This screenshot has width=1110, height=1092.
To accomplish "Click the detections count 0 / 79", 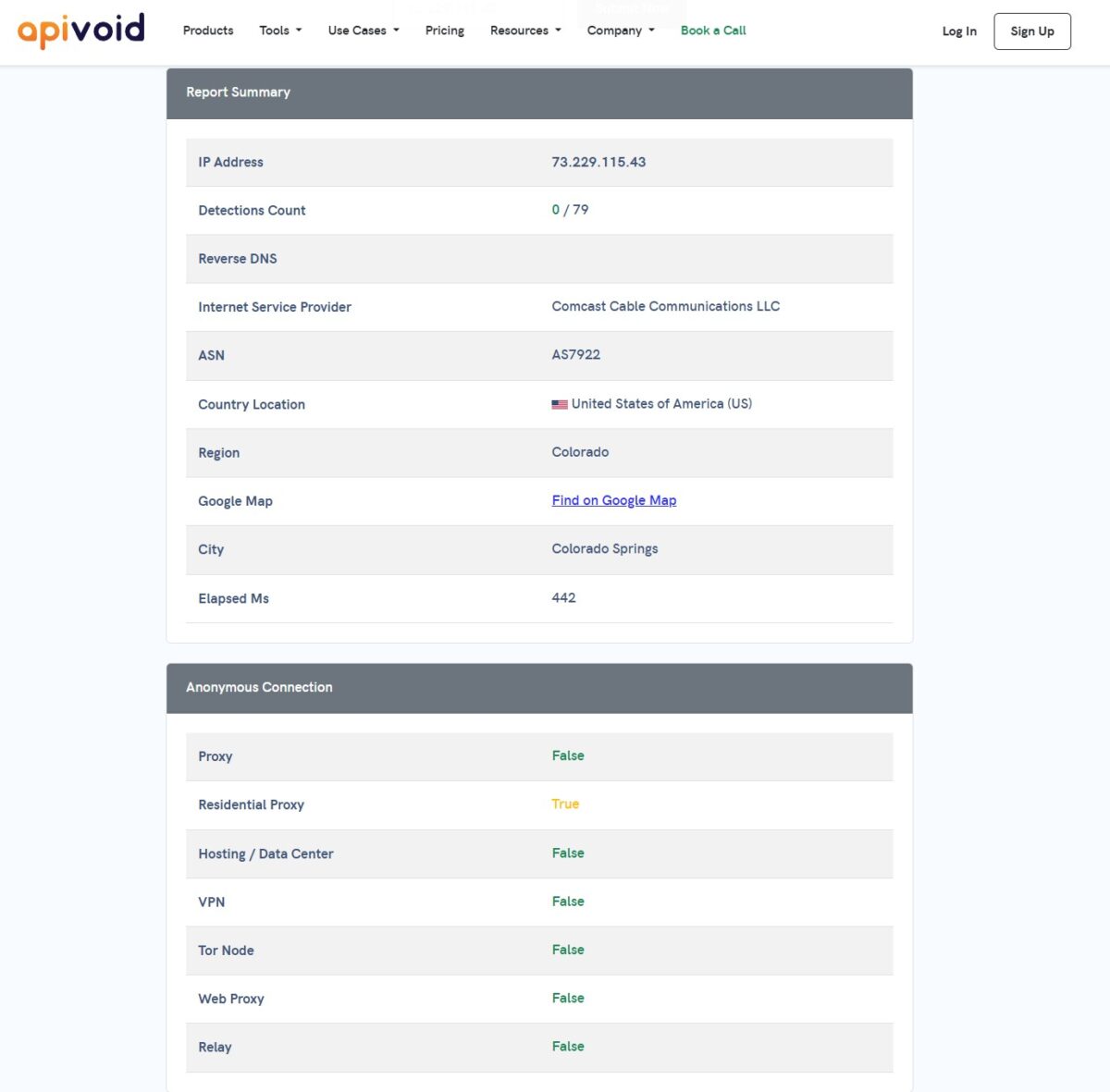I will click(570, 210).
